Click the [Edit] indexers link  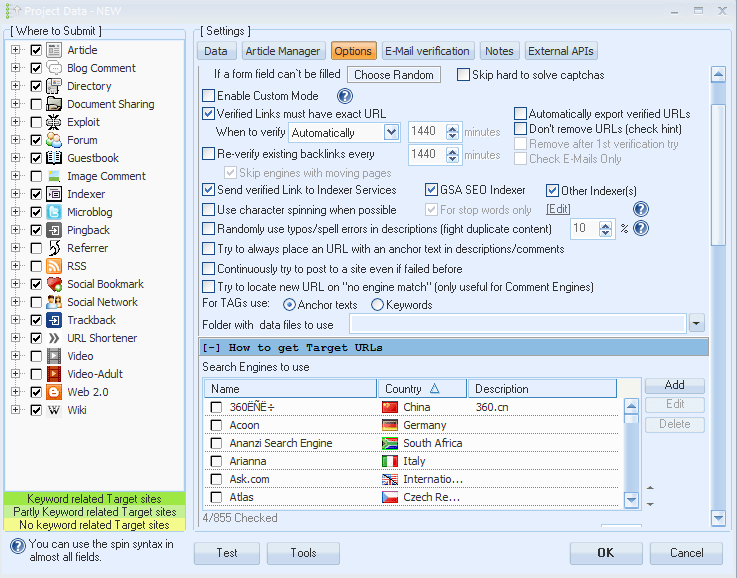point(558,209)
